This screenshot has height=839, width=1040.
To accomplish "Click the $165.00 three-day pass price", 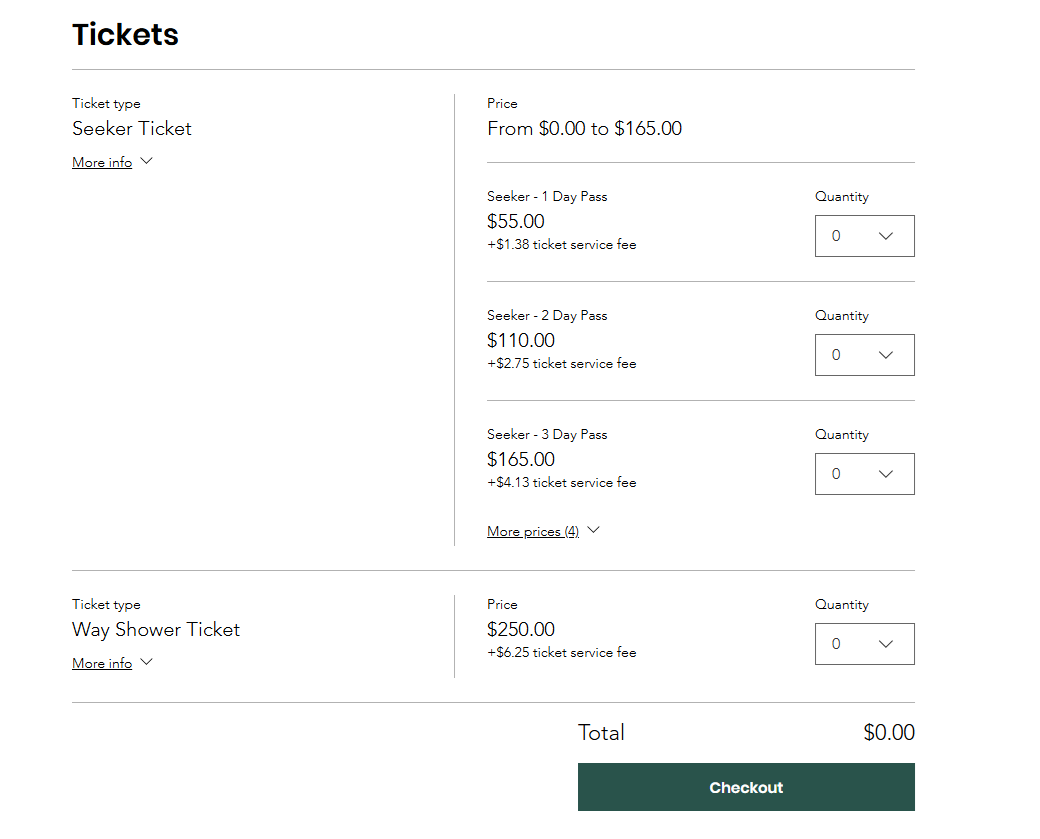I will pyautogui.click(x=521, y=459).
